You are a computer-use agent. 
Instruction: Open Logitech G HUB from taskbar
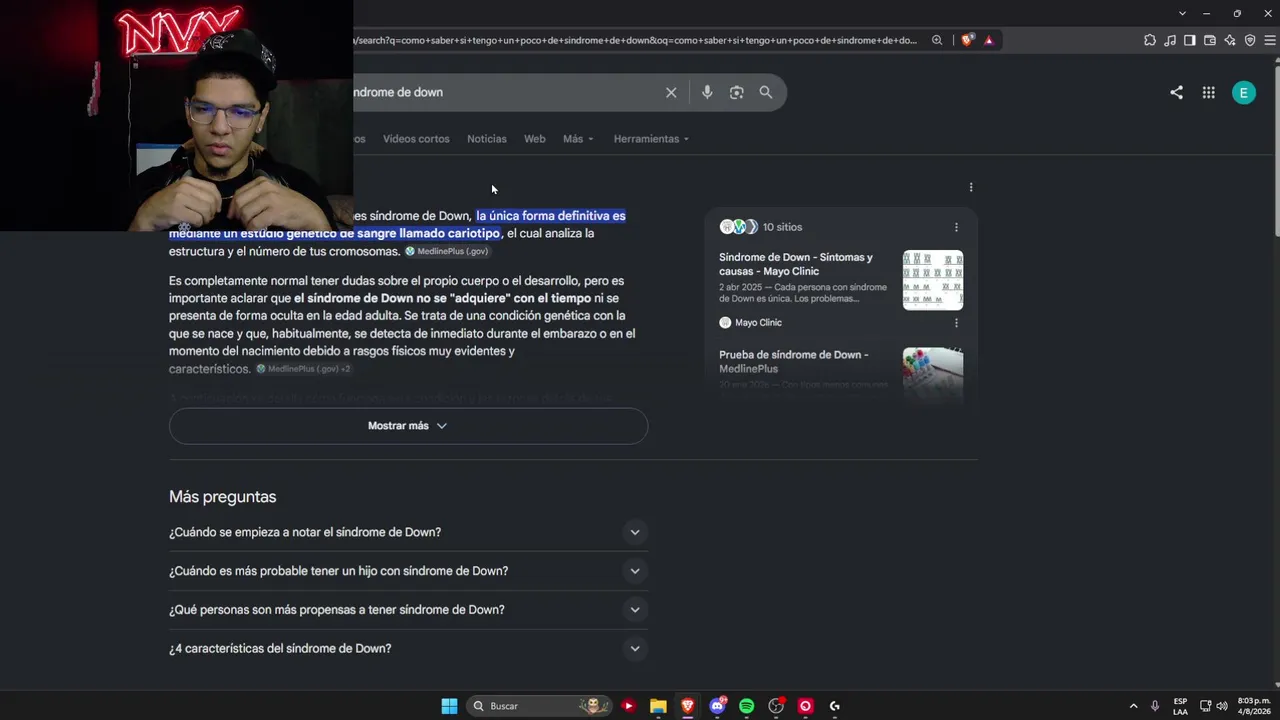[x=835, y=706]
